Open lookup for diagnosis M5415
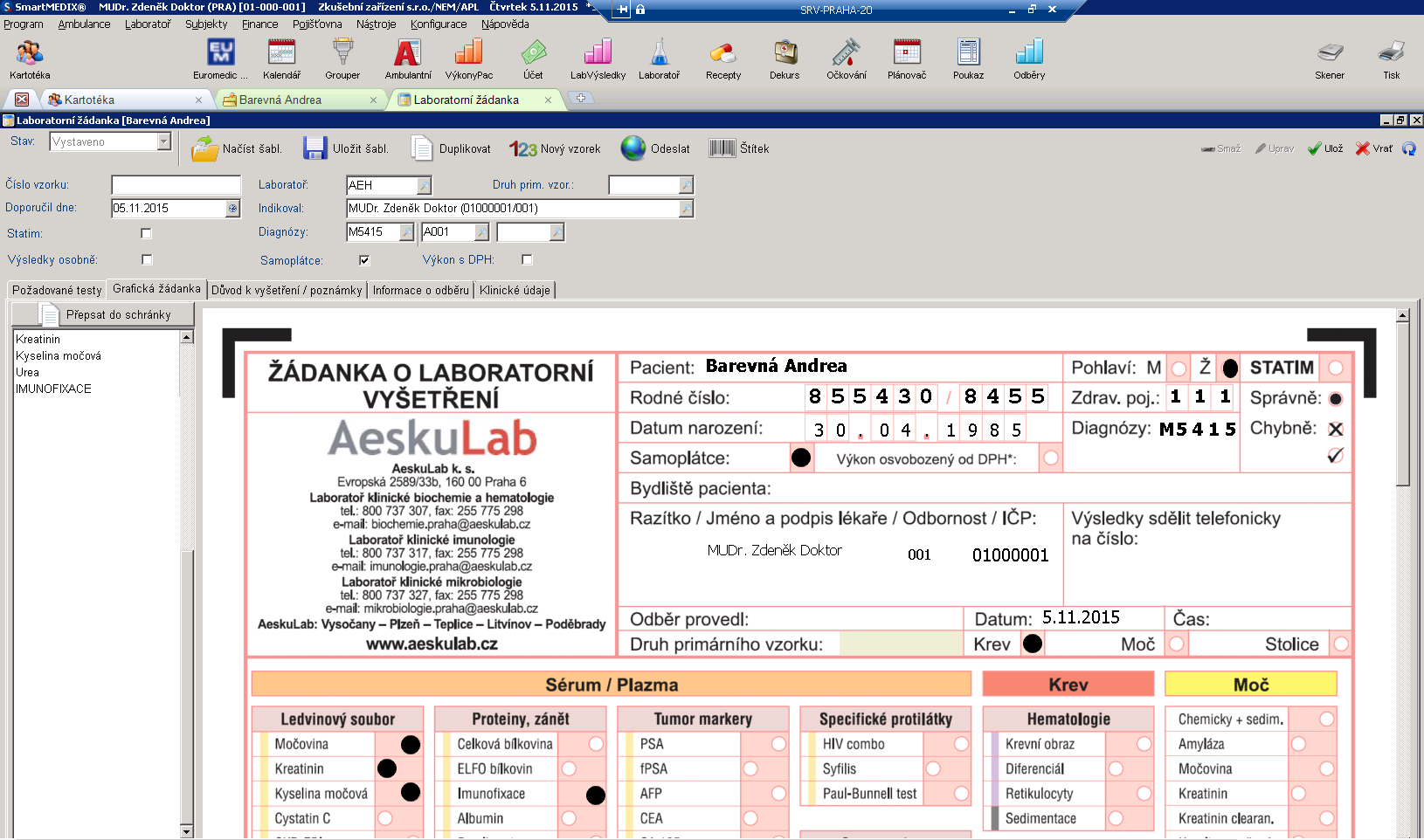 (406, 232)
